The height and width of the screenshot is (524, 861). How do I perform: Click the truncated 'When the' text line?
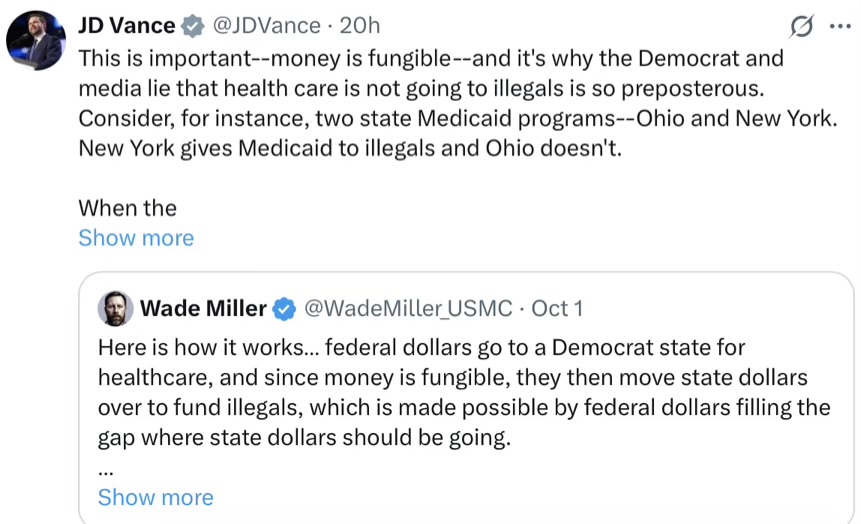coord(127,208)
